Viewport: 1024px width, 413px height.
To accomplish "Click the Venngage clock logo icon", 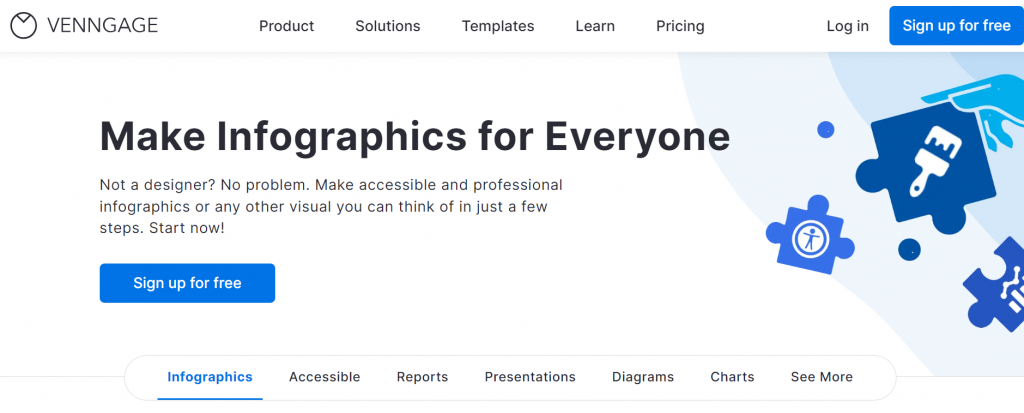I will point(24,25).
